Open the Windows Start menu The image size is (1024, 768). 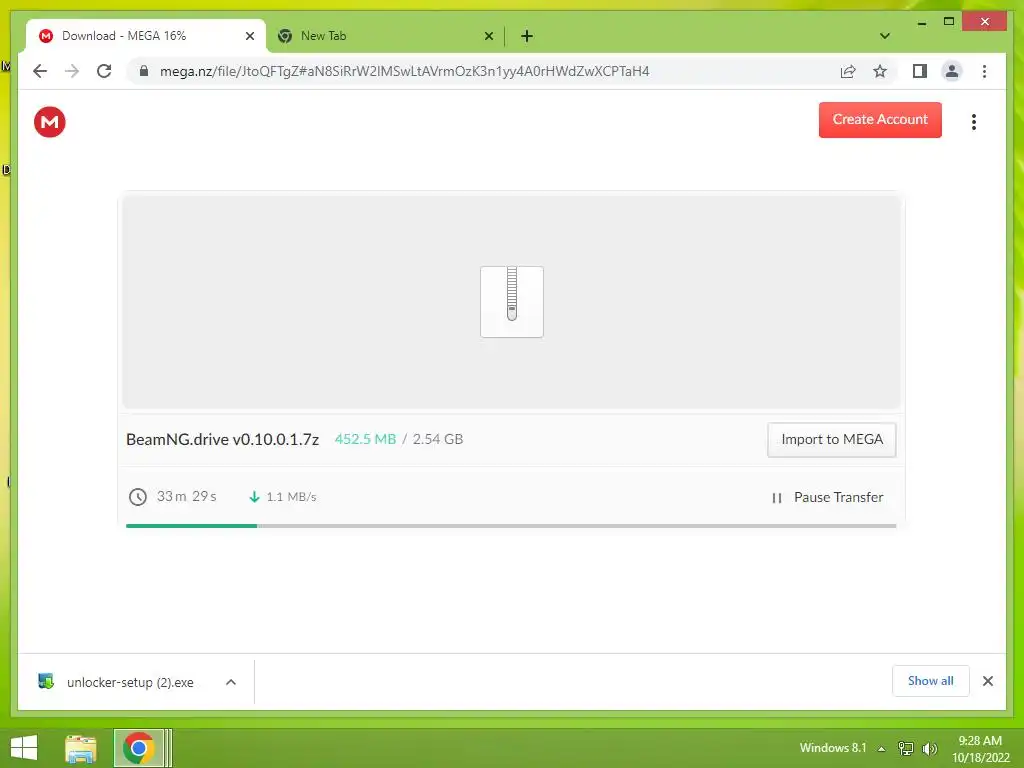coord(24,748)
